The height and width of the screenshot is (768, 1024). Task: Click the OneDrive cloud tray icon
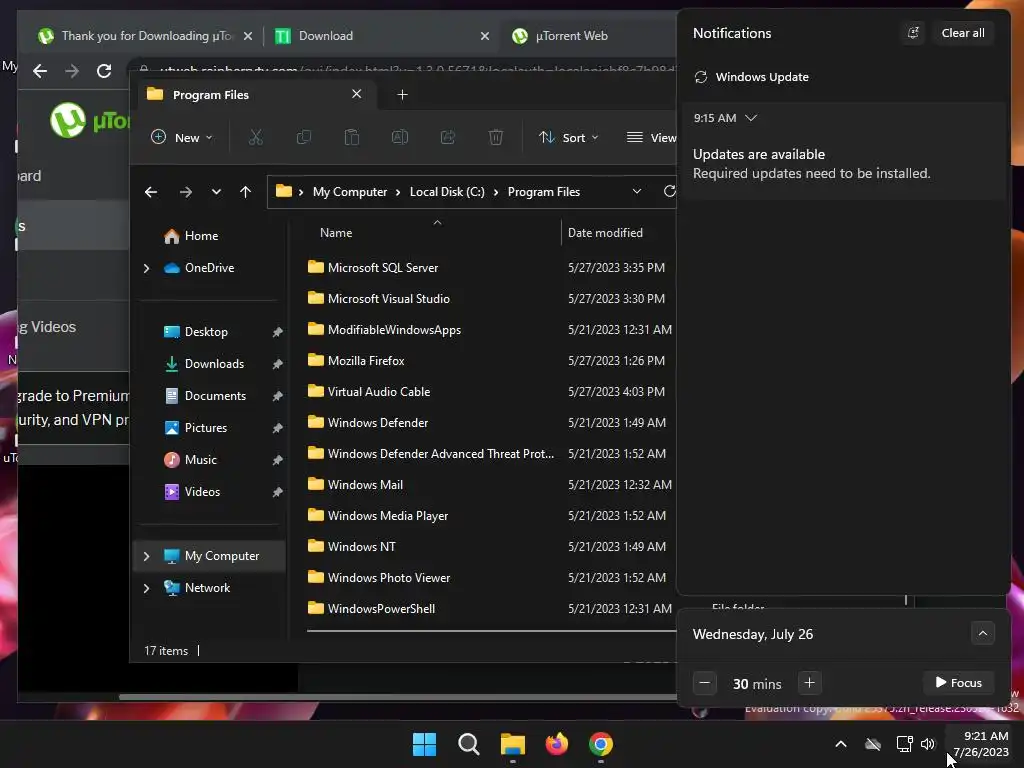[873, 744]
